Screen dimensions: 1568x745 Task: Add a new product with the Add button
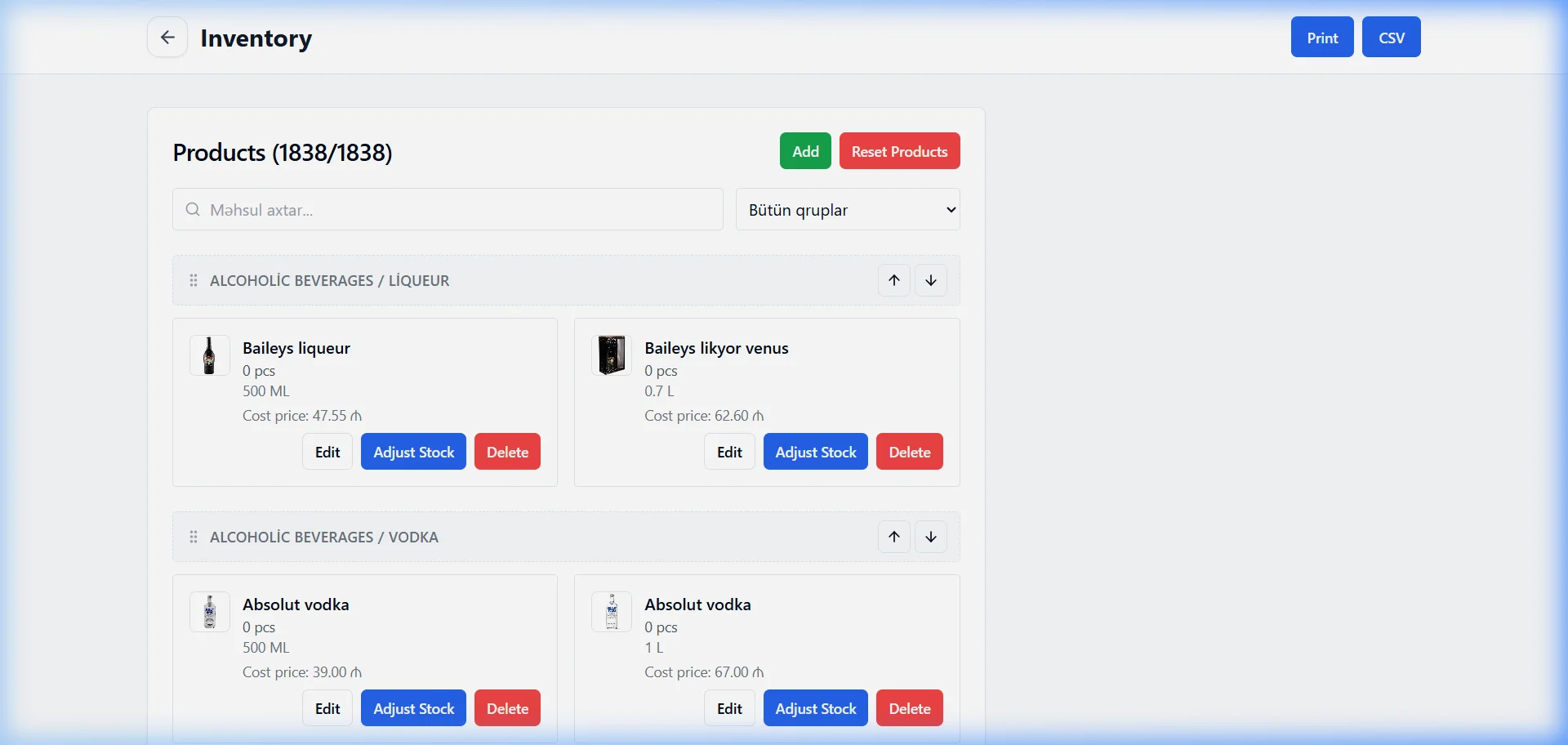[805, 151]
